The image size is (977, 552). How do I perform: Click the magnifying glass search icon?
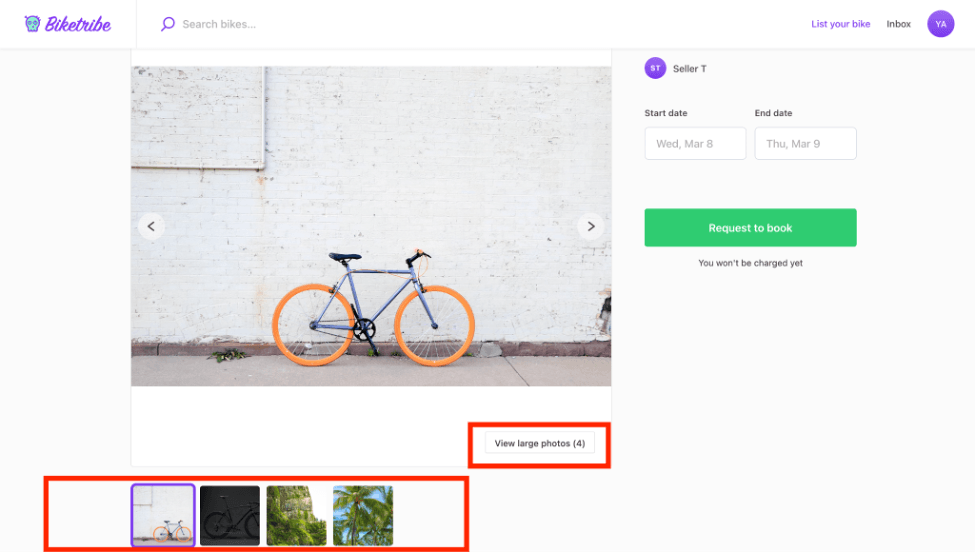tap(168, 24)
